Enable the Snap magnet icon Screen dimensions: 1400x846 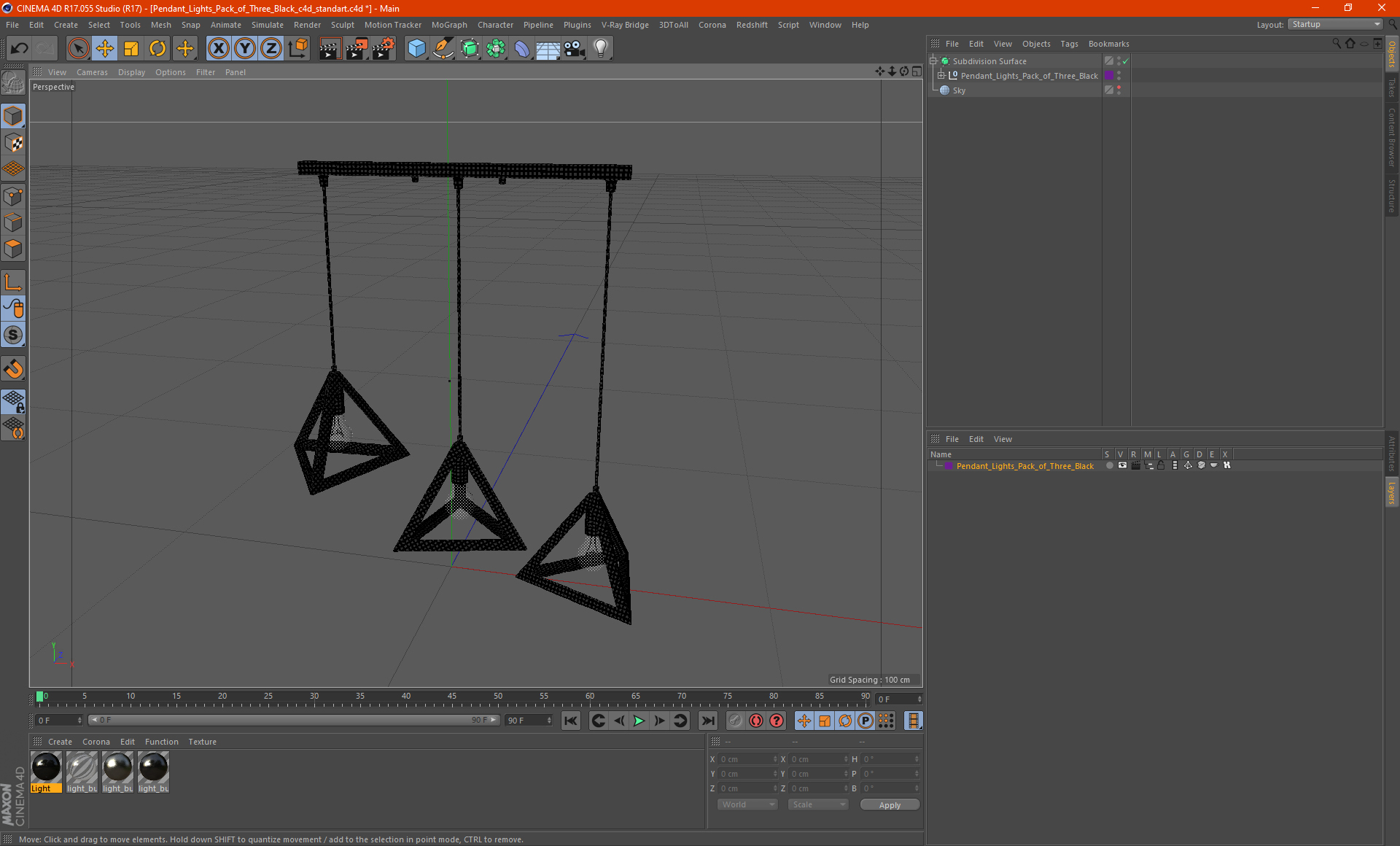14,369
